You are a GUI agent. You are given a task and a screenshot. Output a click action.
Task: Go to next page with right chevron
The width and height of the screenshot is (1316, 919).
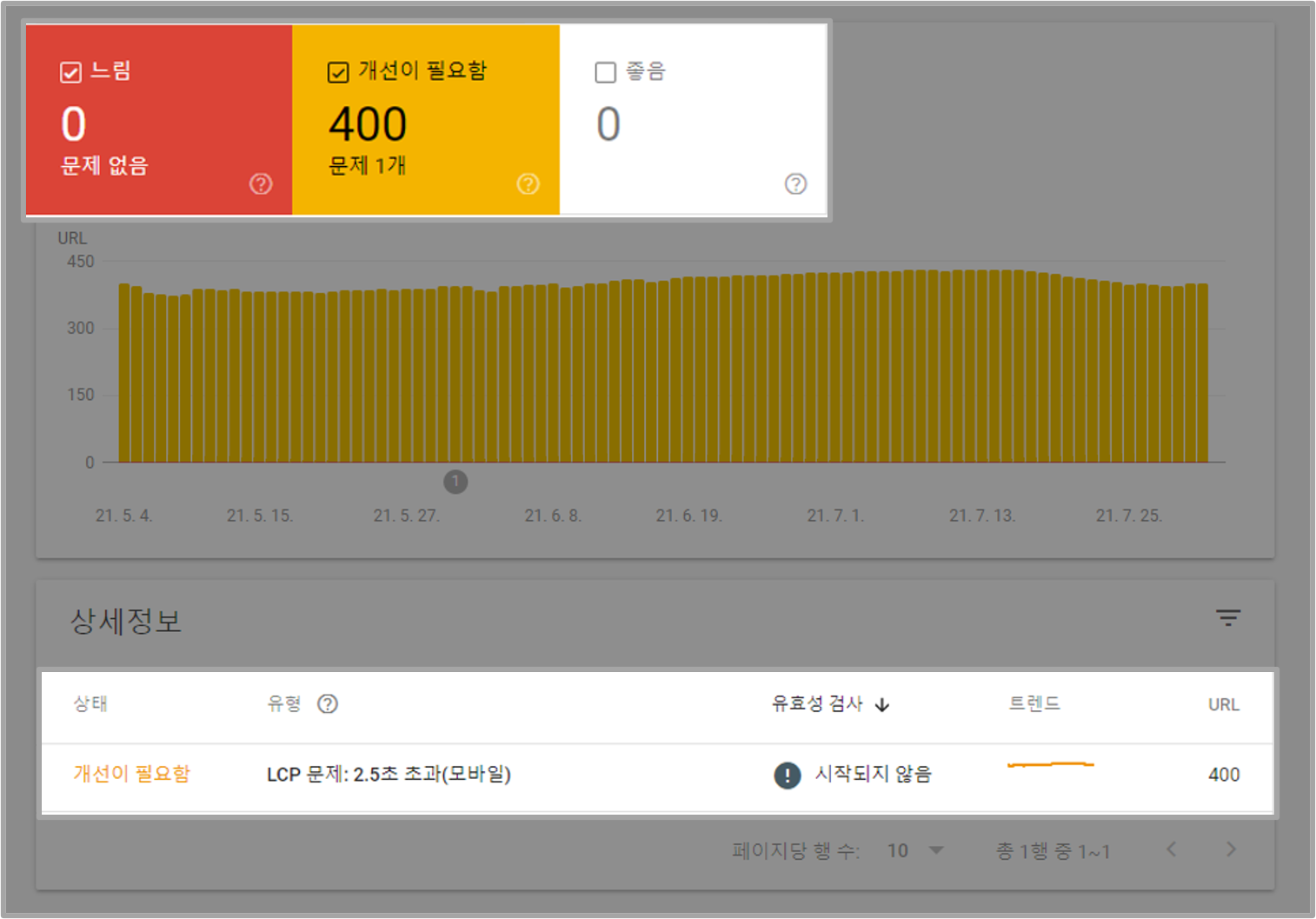(x=1231, y=850)
